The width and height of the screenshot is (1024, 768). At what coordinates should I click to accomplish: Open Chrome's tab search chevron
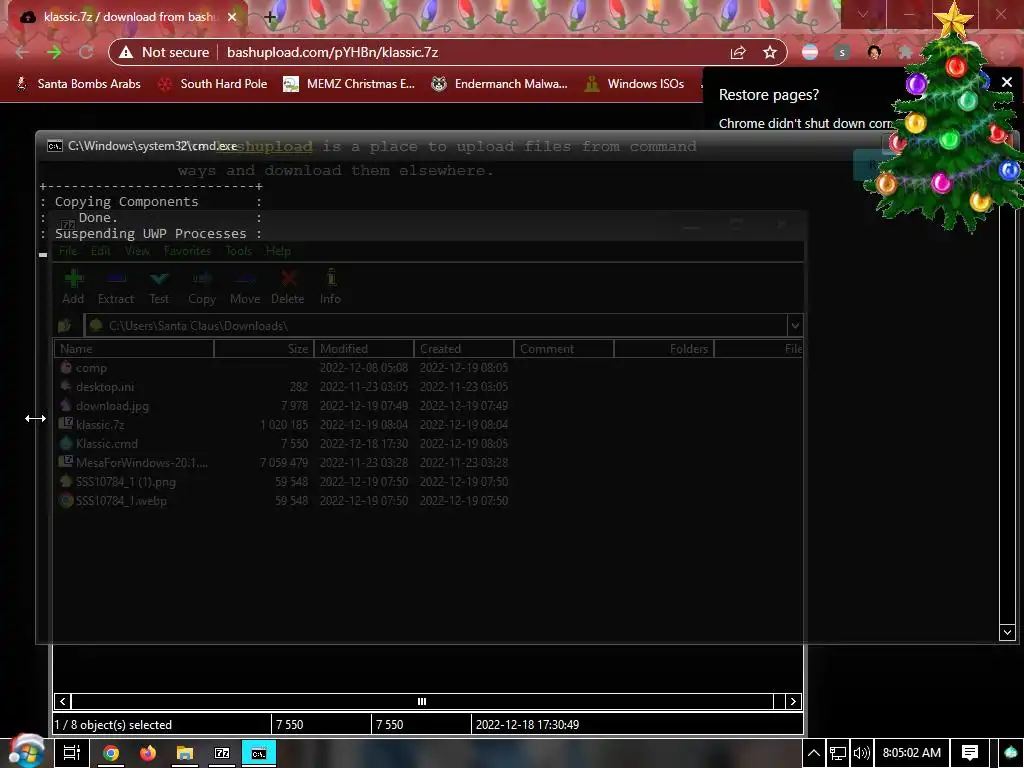click(x=863, y=14)
